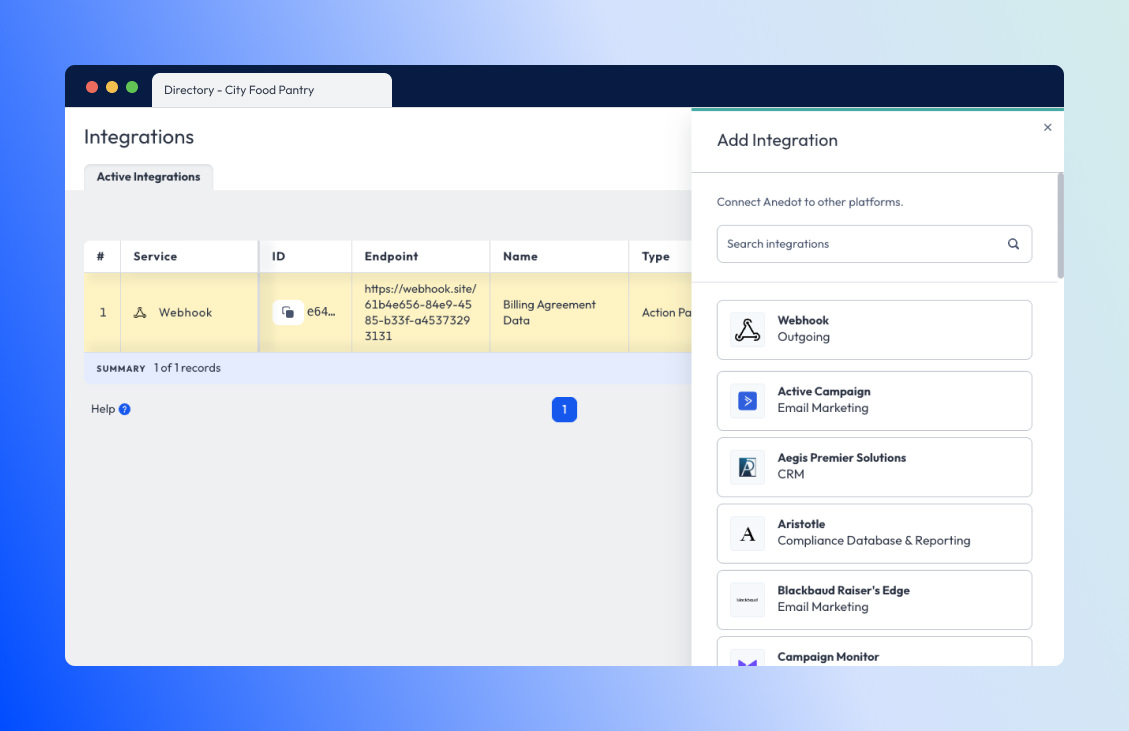Screen dimensions: 1129x731
Task: Close the Add Integration panel
Action: pyautogui.click(x=1047, y=127)
